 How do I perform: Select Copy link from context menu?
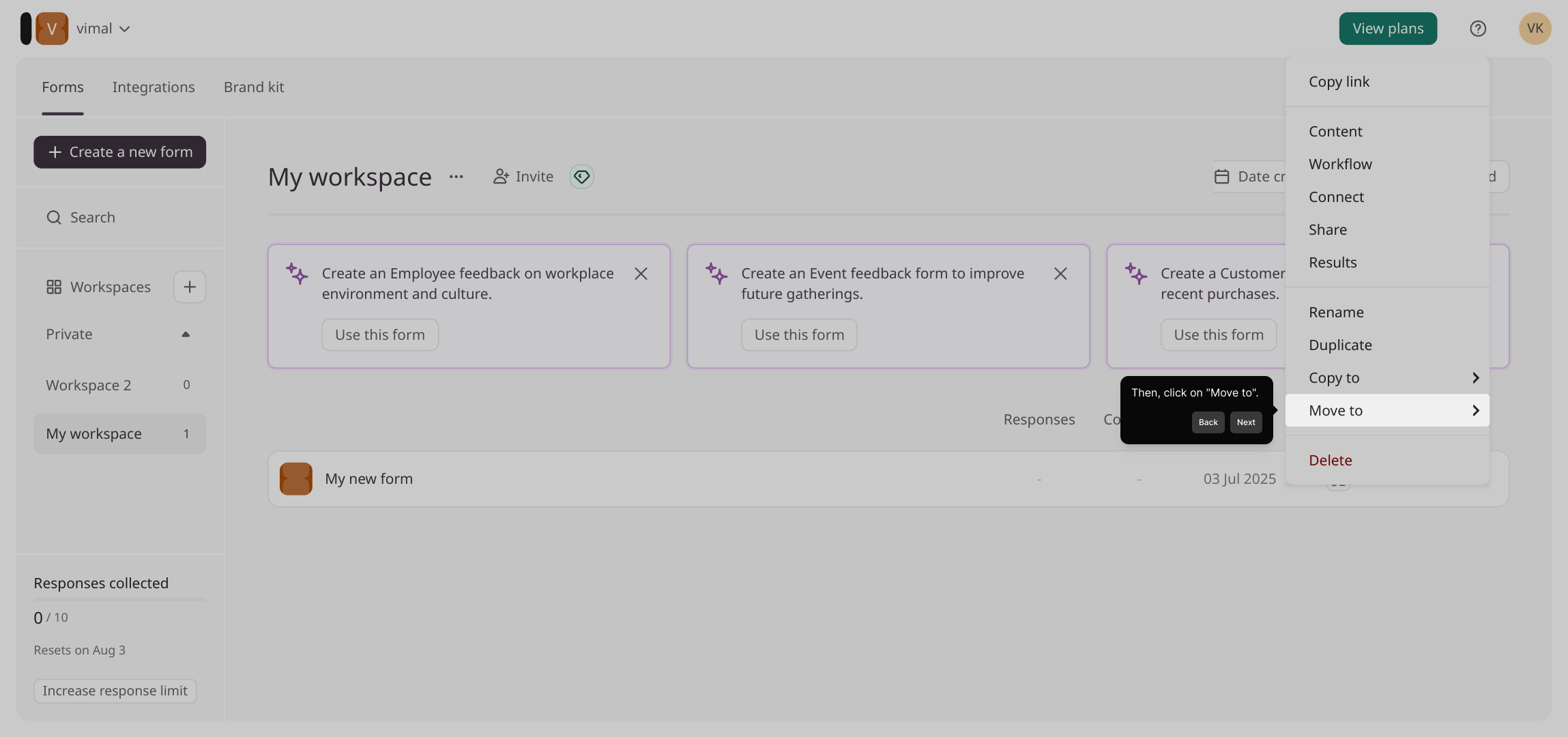(x=1387, y=82)
